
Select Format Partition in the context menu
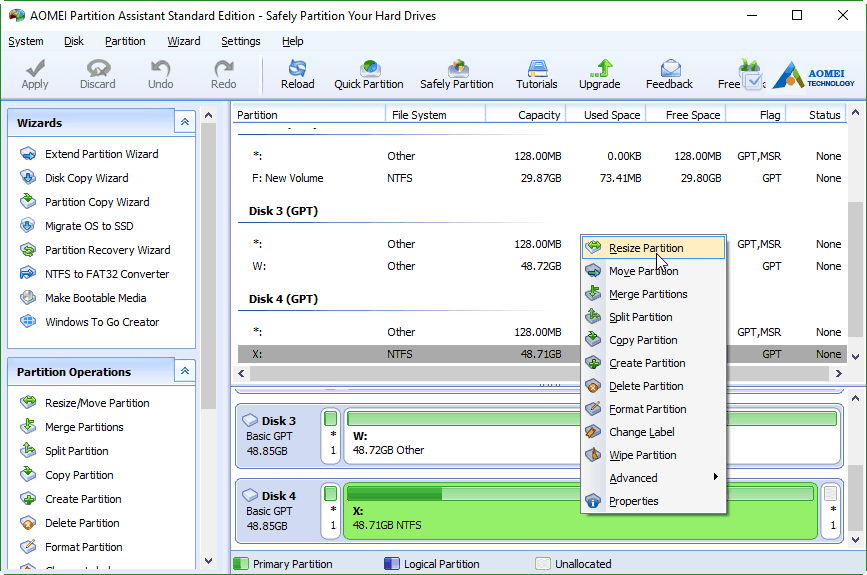tap(647, 409)
